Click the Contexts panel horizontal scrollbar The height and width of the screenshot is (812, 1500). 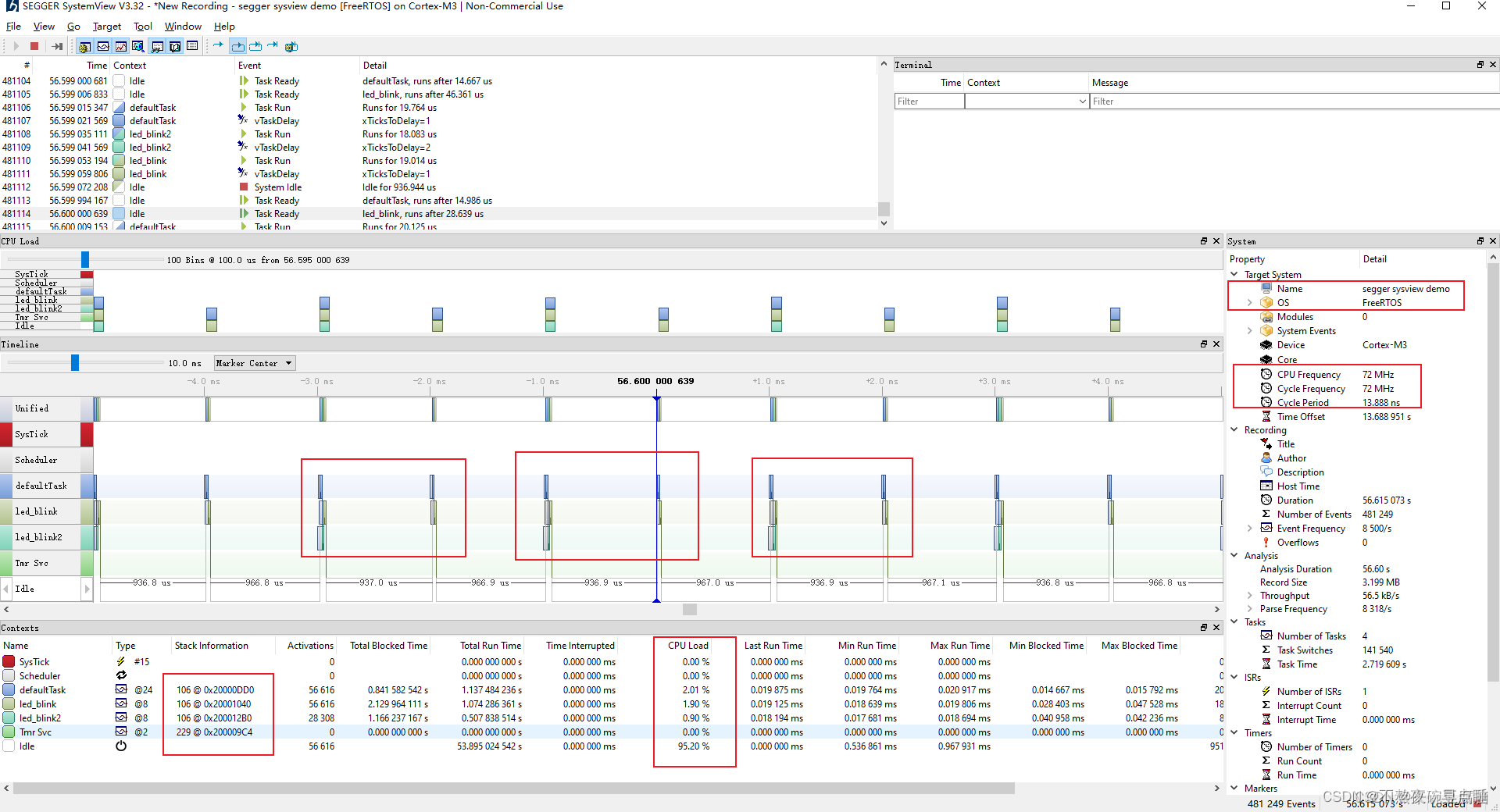[x=514, y=789]
